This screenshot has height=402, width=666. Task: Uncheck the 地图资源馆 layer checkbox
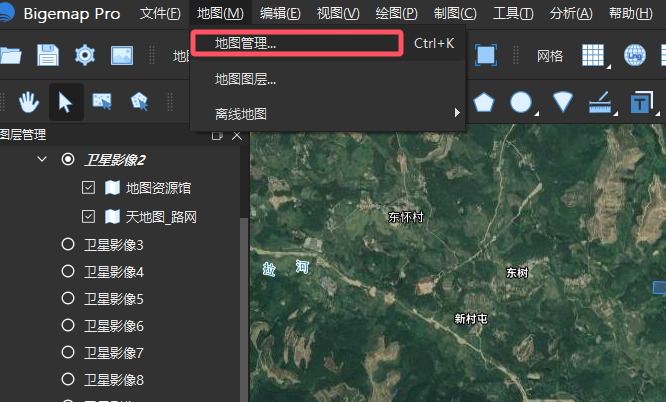point(88,187)
